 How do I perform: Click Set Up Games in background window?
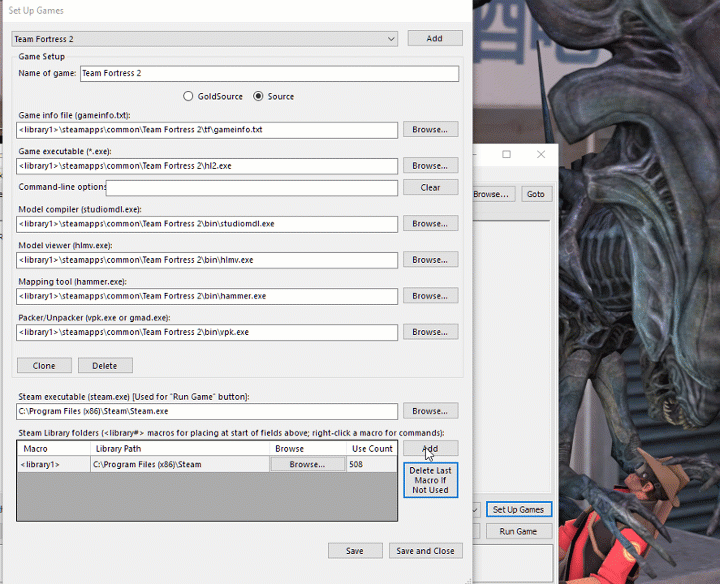pyautogui.click(x=518, y=510)
